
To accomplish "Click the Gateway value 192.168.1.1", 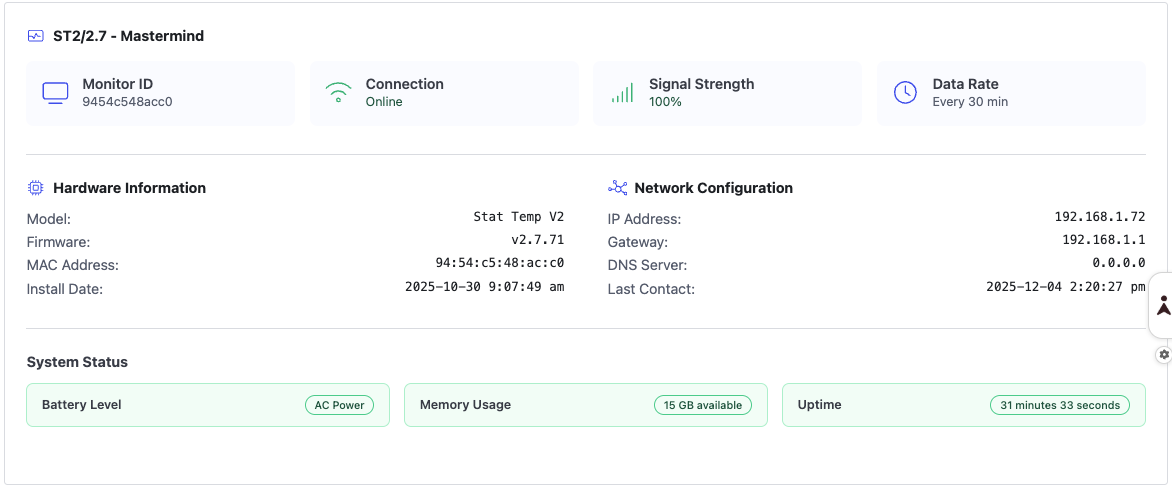I will [1103, 240].
